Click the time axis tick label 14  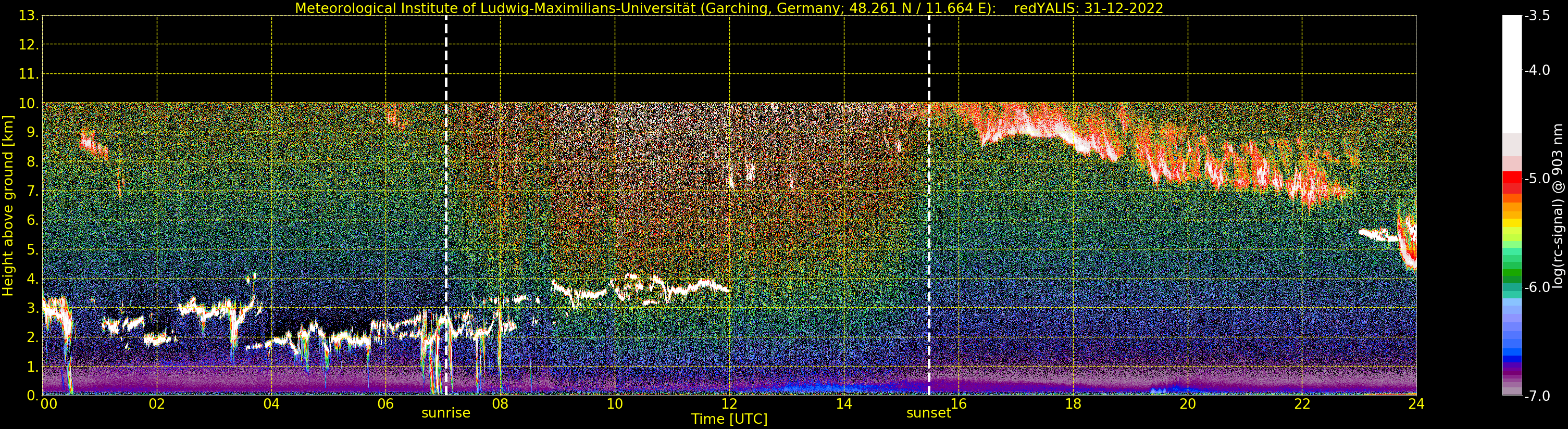[x=844, y=404]
